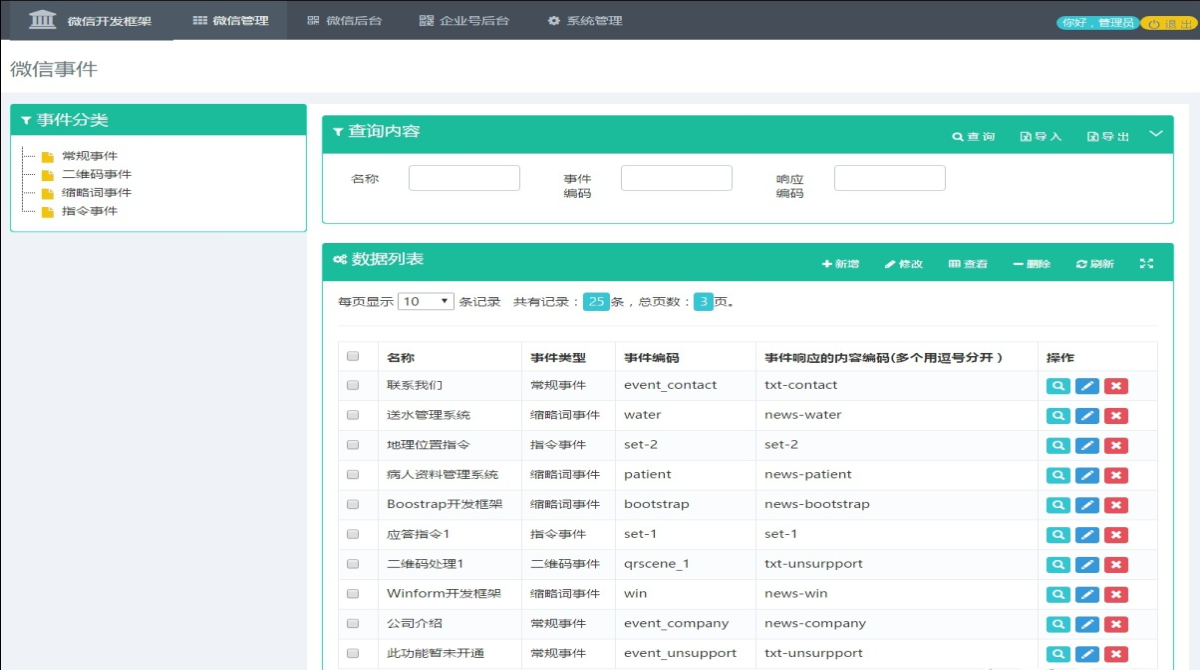Delete icon for 二维码处理1 row
Viewport: 1200px width, 670px height.
(x=1116, y=565)
